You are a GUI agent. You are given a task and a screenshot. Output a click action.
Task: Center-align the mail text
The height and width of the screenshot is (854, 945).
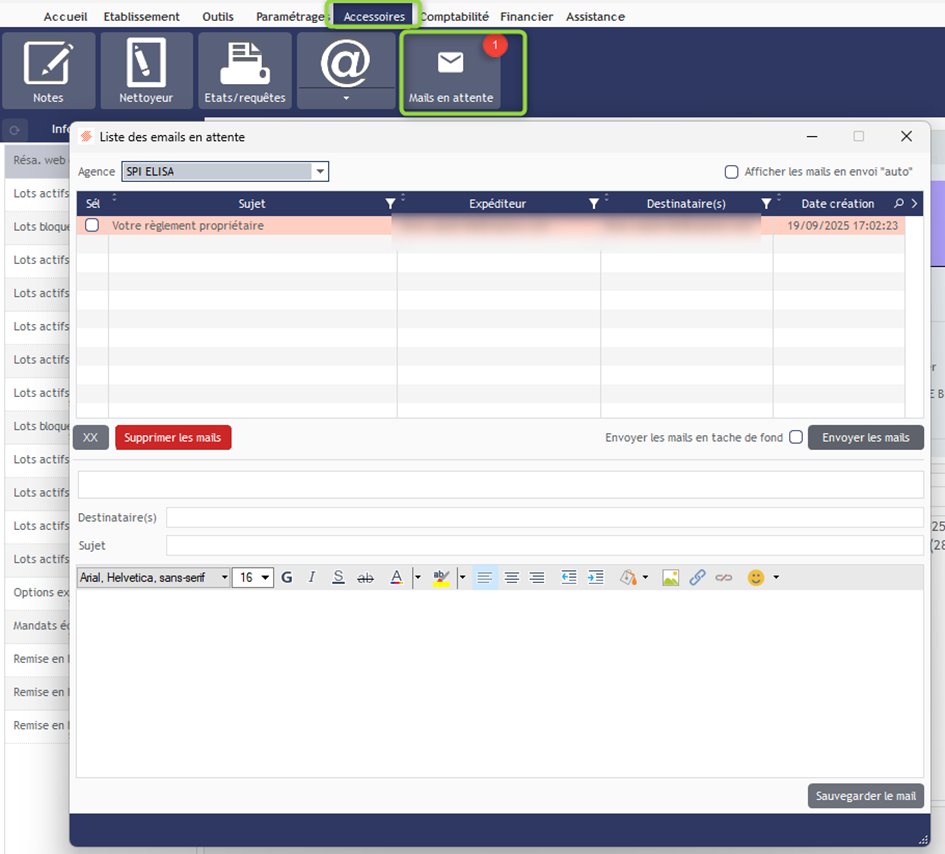click(511, 578)
